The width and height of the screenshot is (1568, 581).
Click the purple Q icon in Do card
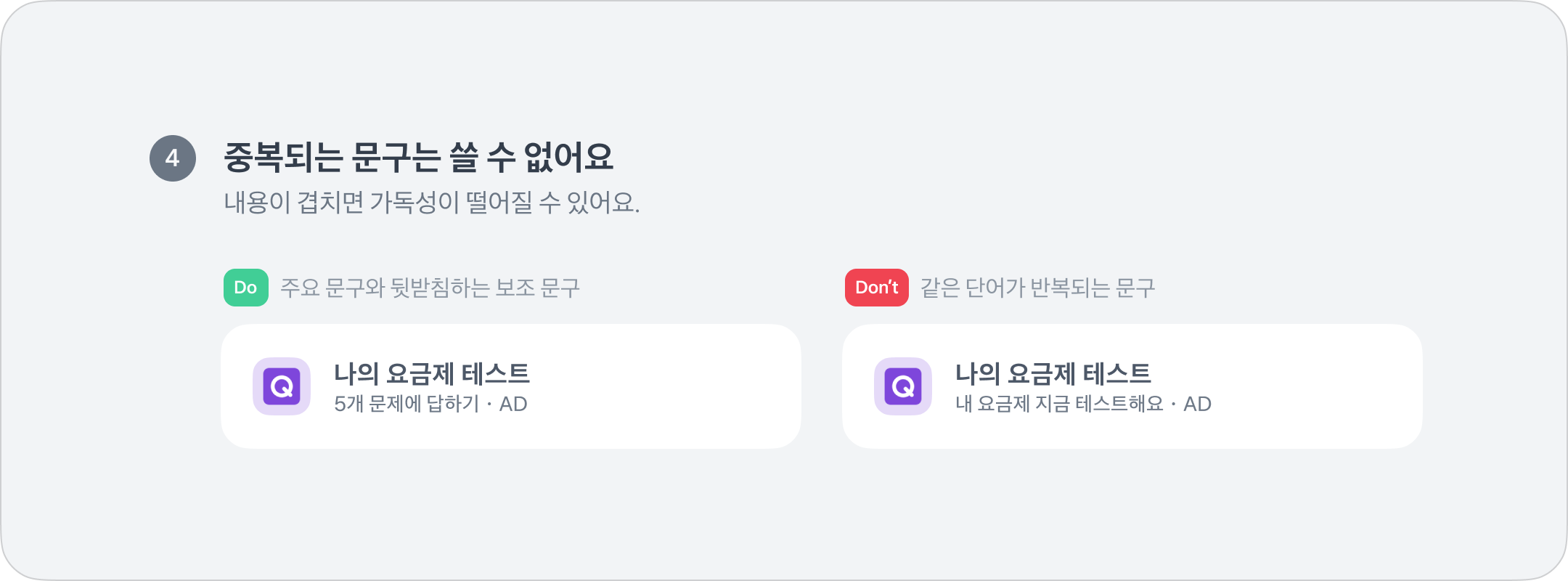pos(282,386)
